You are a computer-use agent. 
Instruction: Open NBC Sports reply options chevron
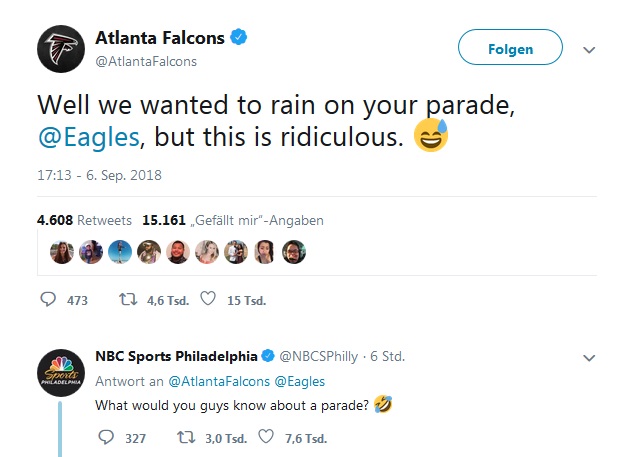pyautogui.click(x=589, y=356)
